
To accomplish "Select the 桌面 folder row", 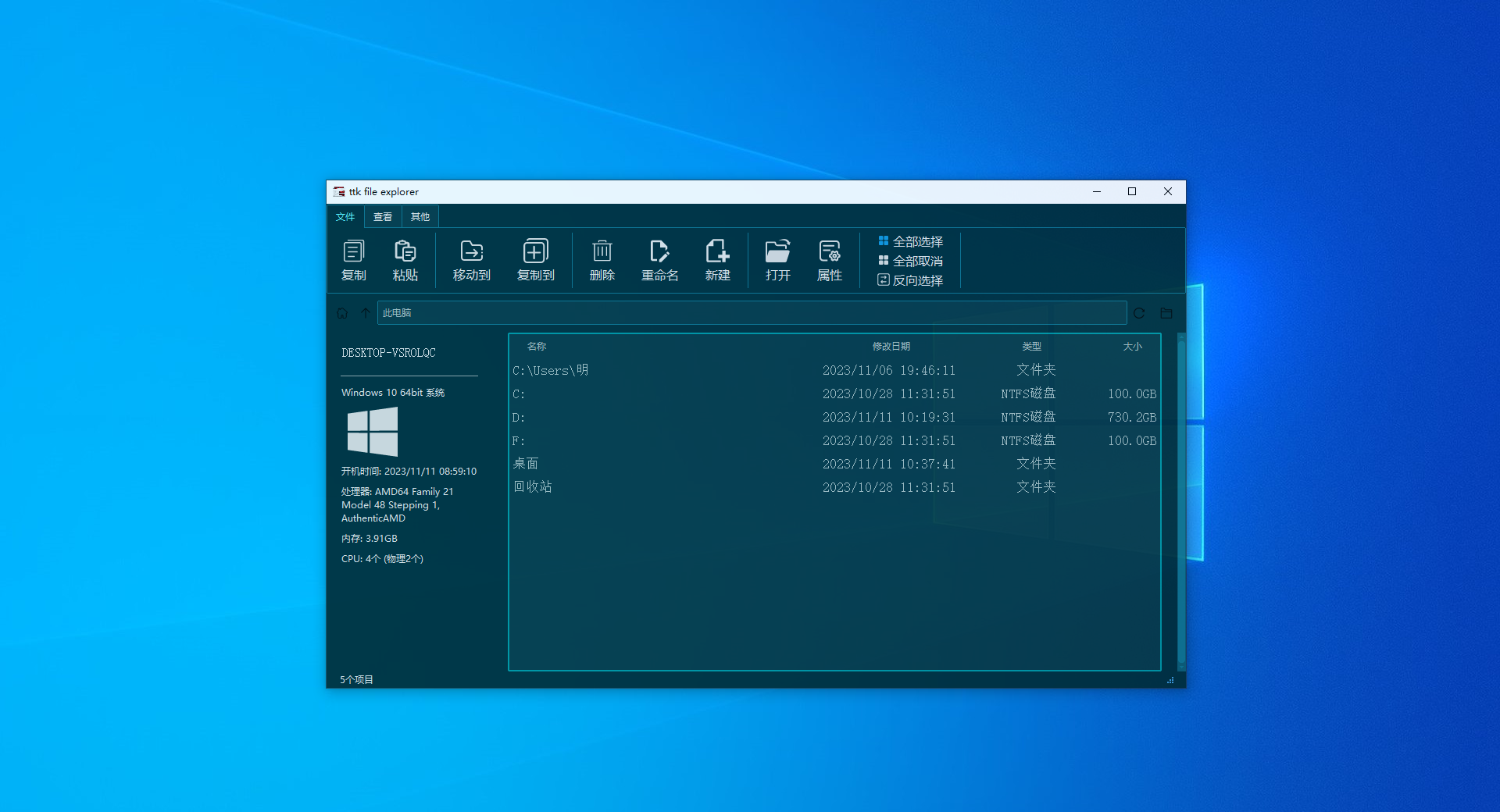I will point(834,464).
